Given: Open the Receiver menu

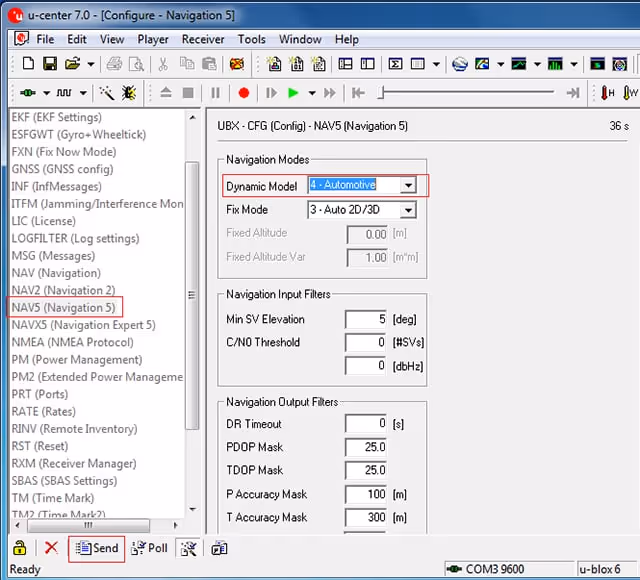Looking at the screenshot, I should pyautogui.click(x=203, y=39).
